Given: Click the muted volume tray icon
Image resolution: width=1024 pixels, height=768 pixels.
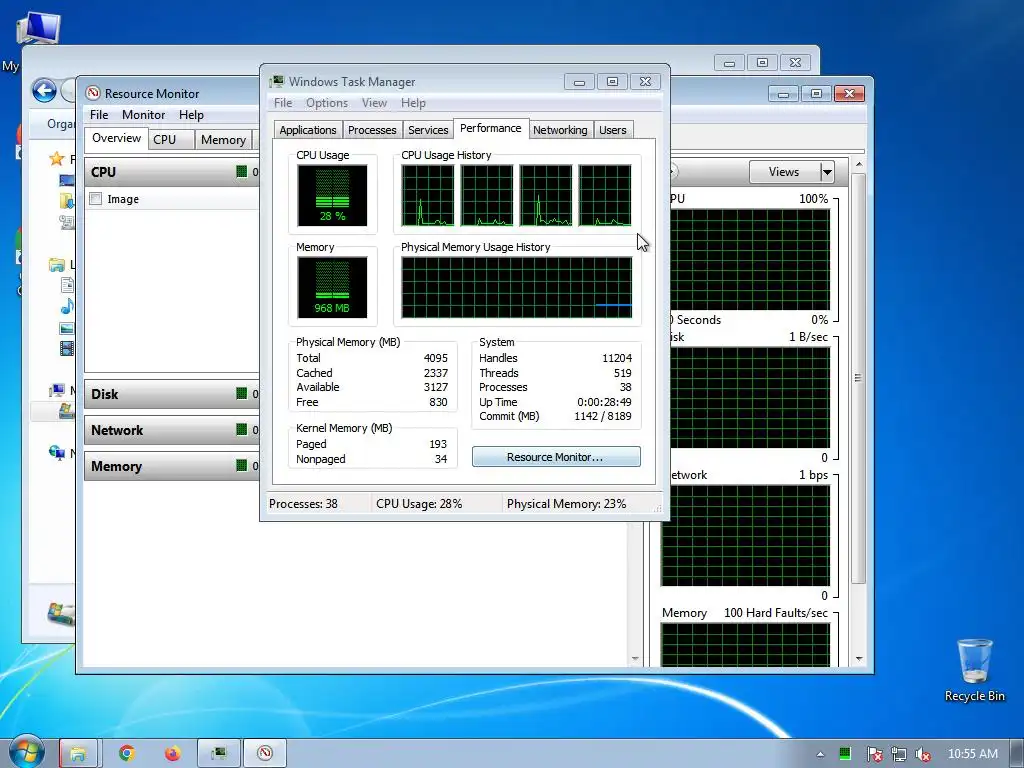Looking at the screenshot, I should (923, 754).
